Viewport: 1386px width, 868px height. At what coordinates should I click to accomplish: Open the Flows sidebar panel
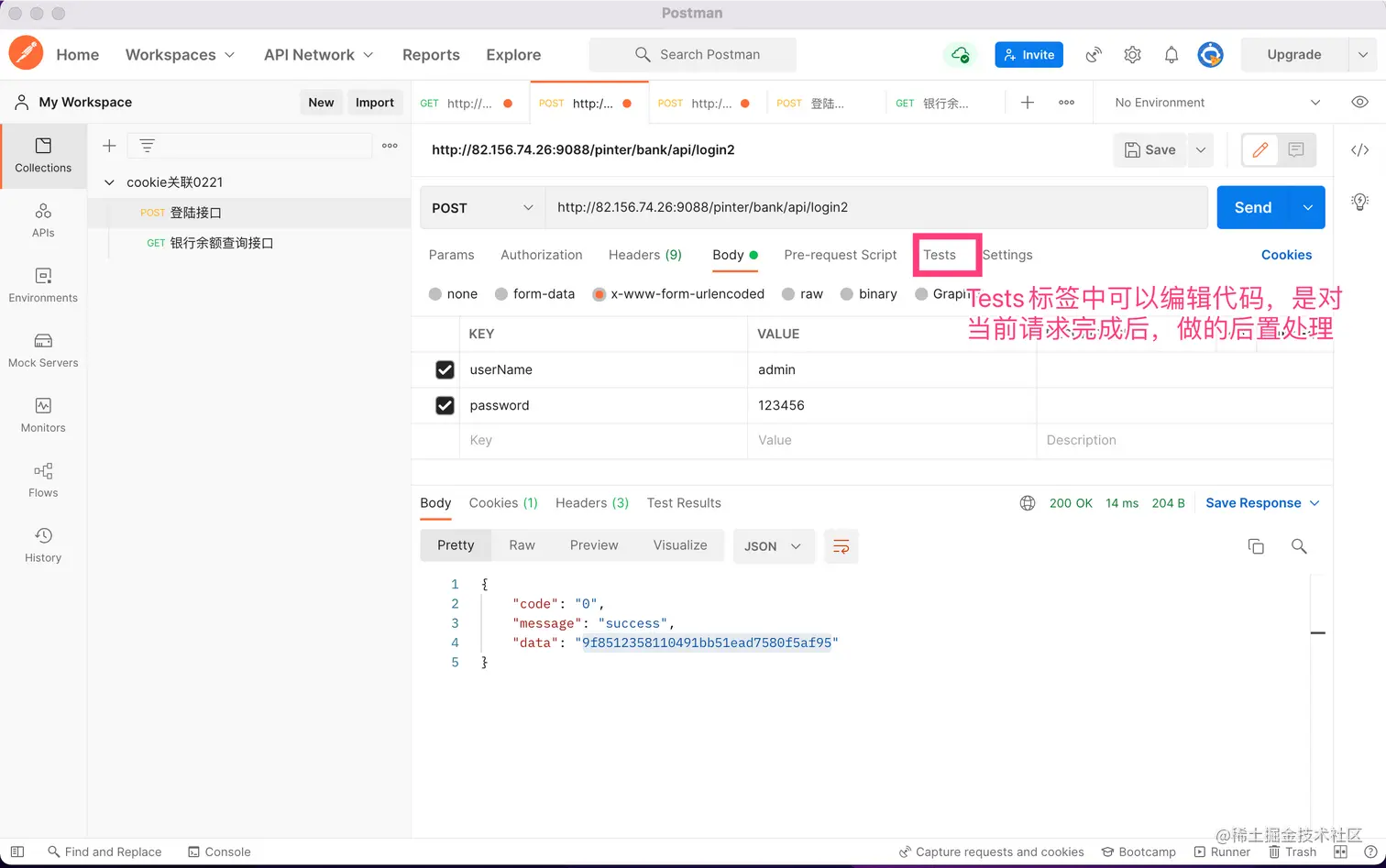(43, 480)
